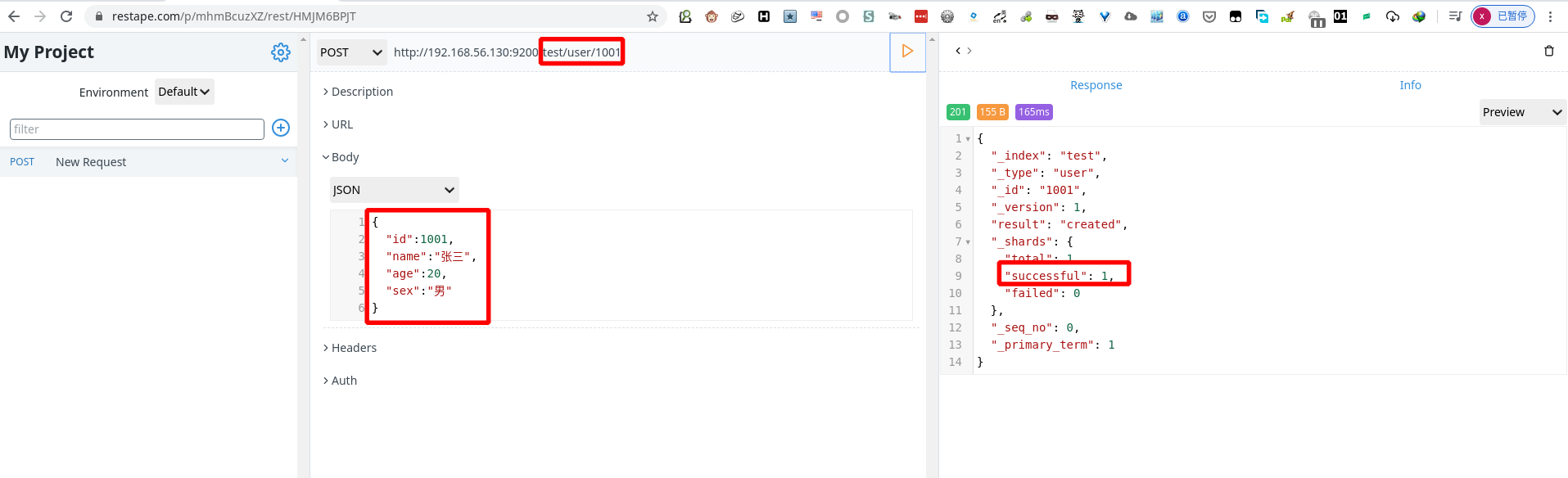Click the 155 B size badge

992,112
